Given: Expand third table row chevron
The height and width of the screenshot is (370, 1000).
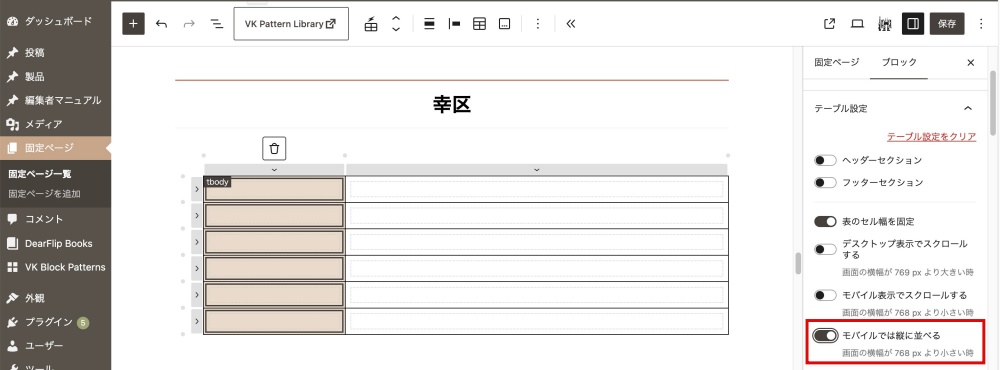Looking at the screenshot, I should (196, 242).
